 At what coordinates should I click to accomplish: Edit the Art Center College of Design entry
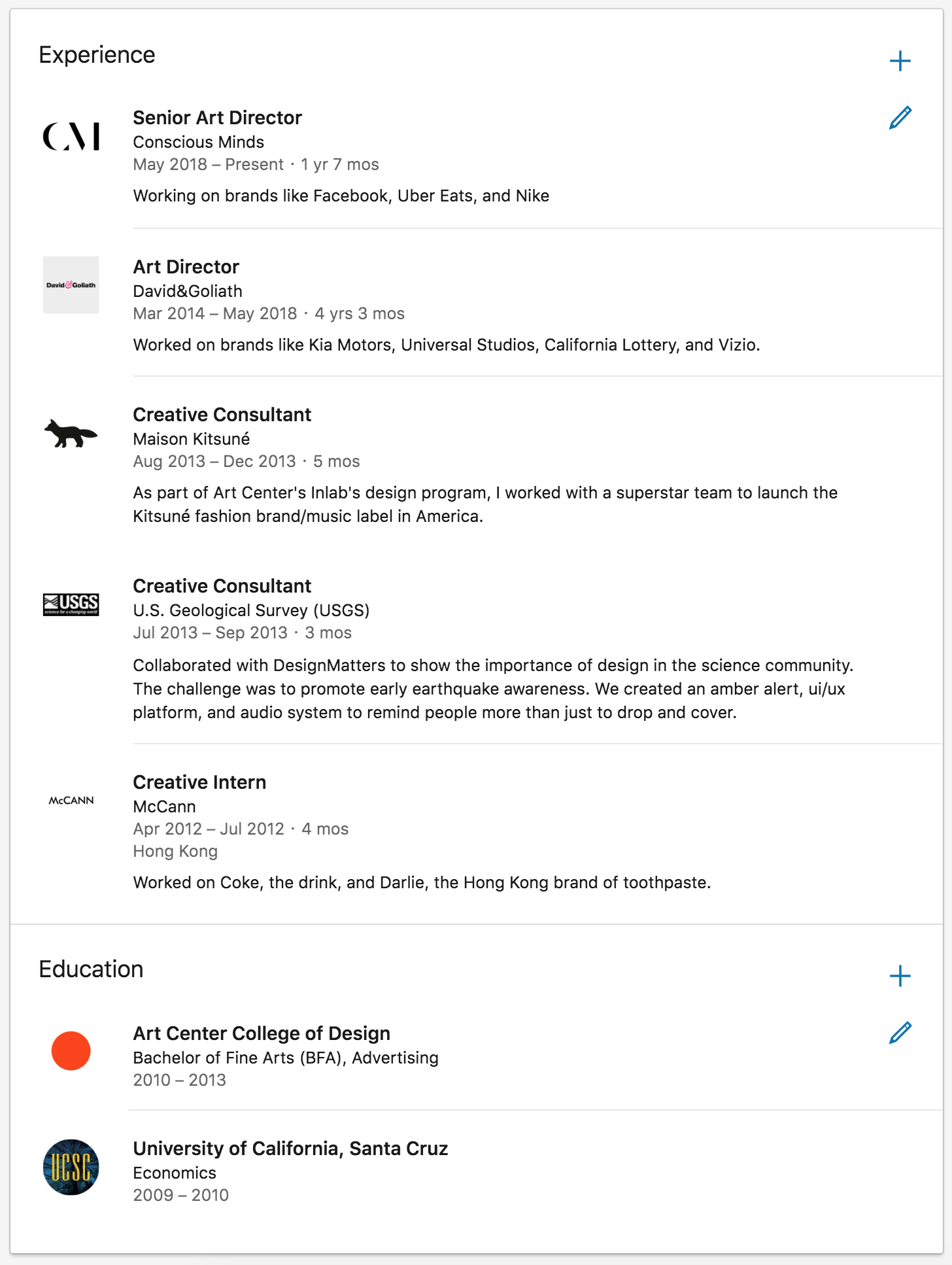[900, 1033]
